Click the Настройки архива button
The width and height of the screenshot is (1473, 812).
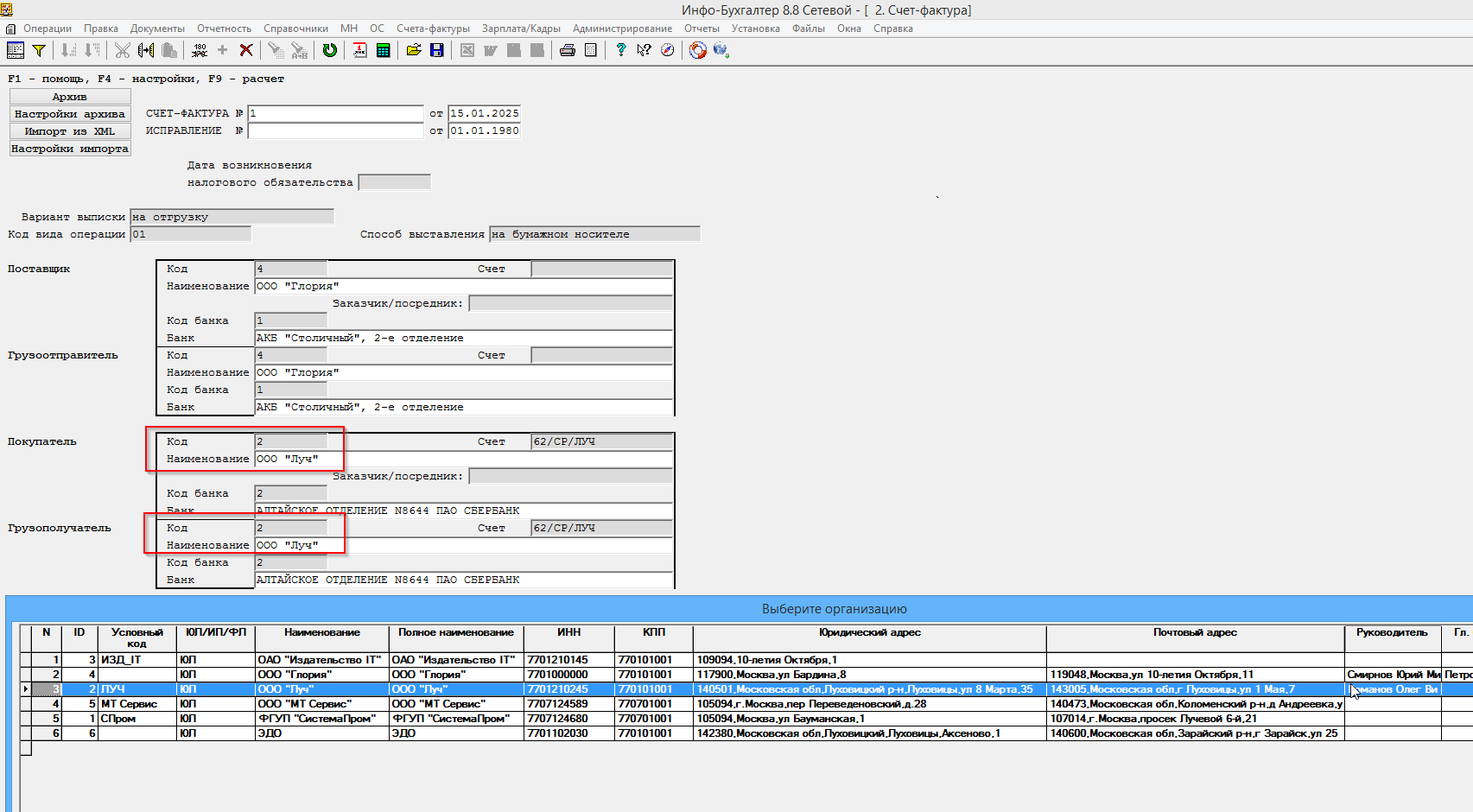70,114
